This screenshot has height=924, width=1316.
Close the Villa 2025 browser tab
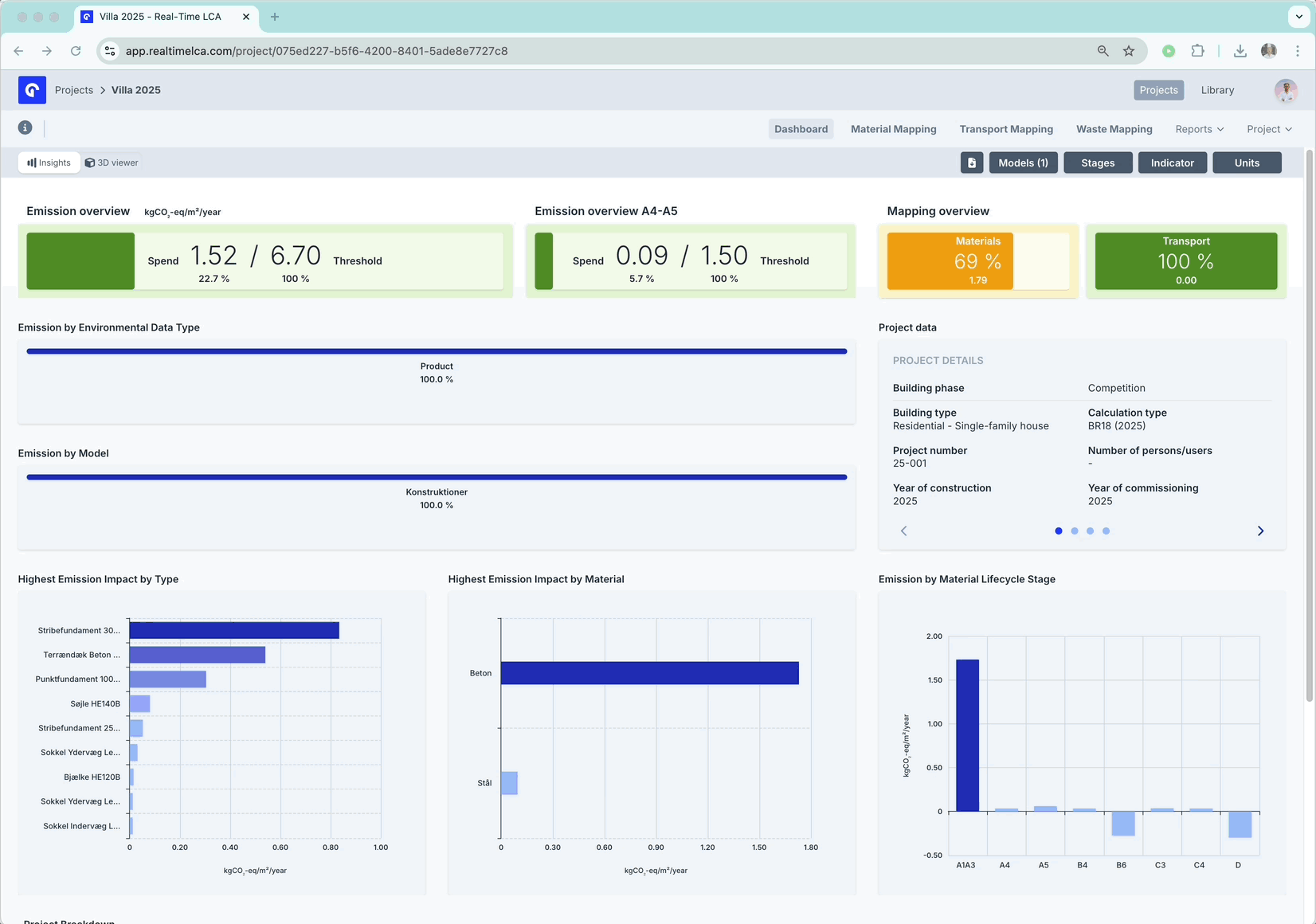pyautogui.click(x=246, y=17)
